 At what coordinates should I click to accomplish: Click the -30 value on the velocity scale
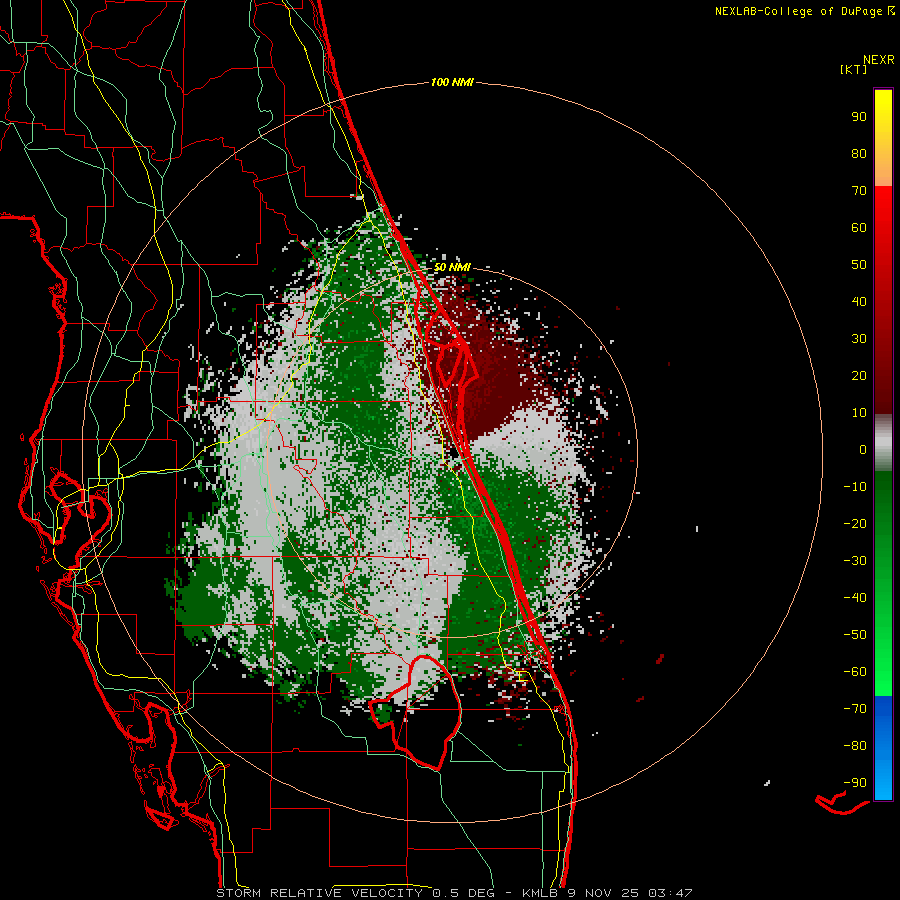[x=855, y=561]
